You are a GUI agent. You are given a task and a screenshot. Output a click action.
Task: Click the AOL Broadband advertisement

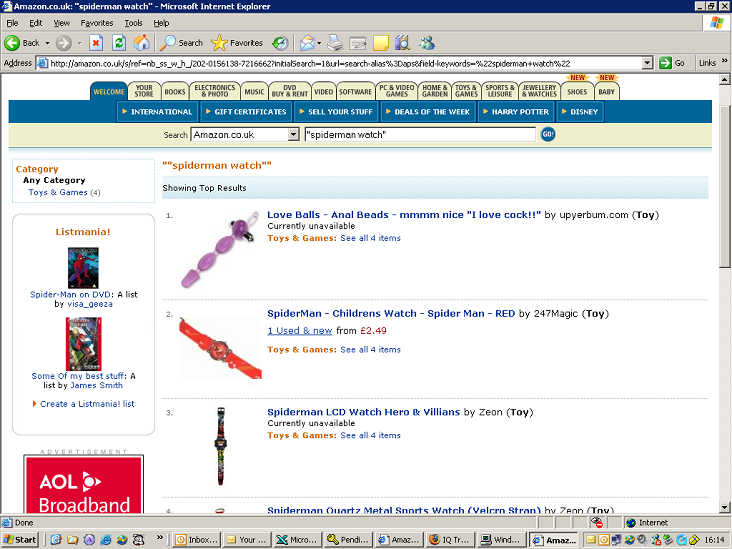(x=84, y=485)
